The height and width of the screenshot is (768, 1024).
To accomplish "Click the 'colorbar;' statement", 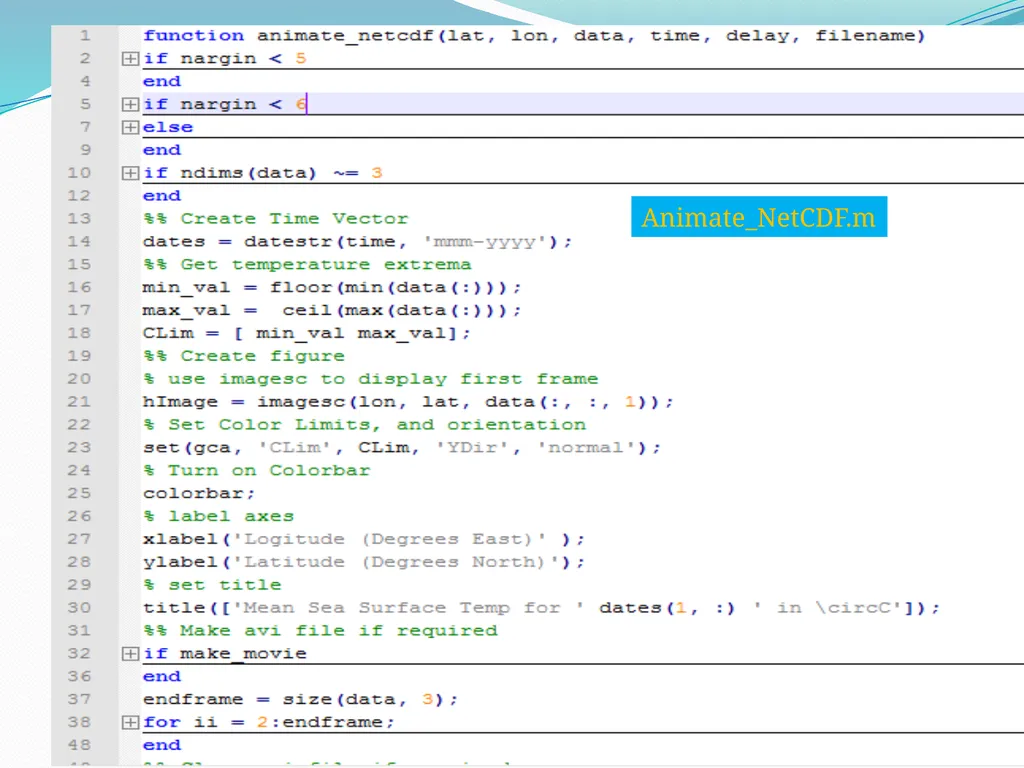I will click(x=199, y=494).
